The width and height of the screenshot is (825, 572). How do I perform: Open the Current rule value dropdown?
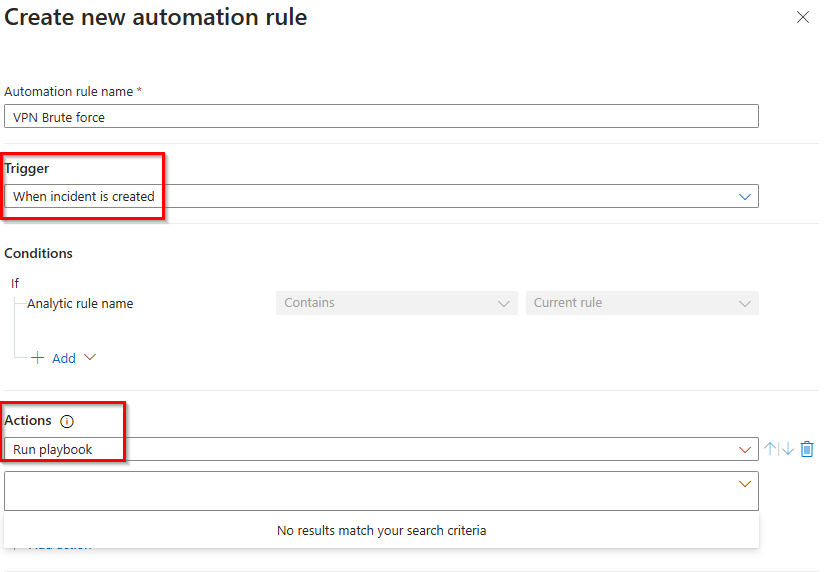tap(641, 303)
